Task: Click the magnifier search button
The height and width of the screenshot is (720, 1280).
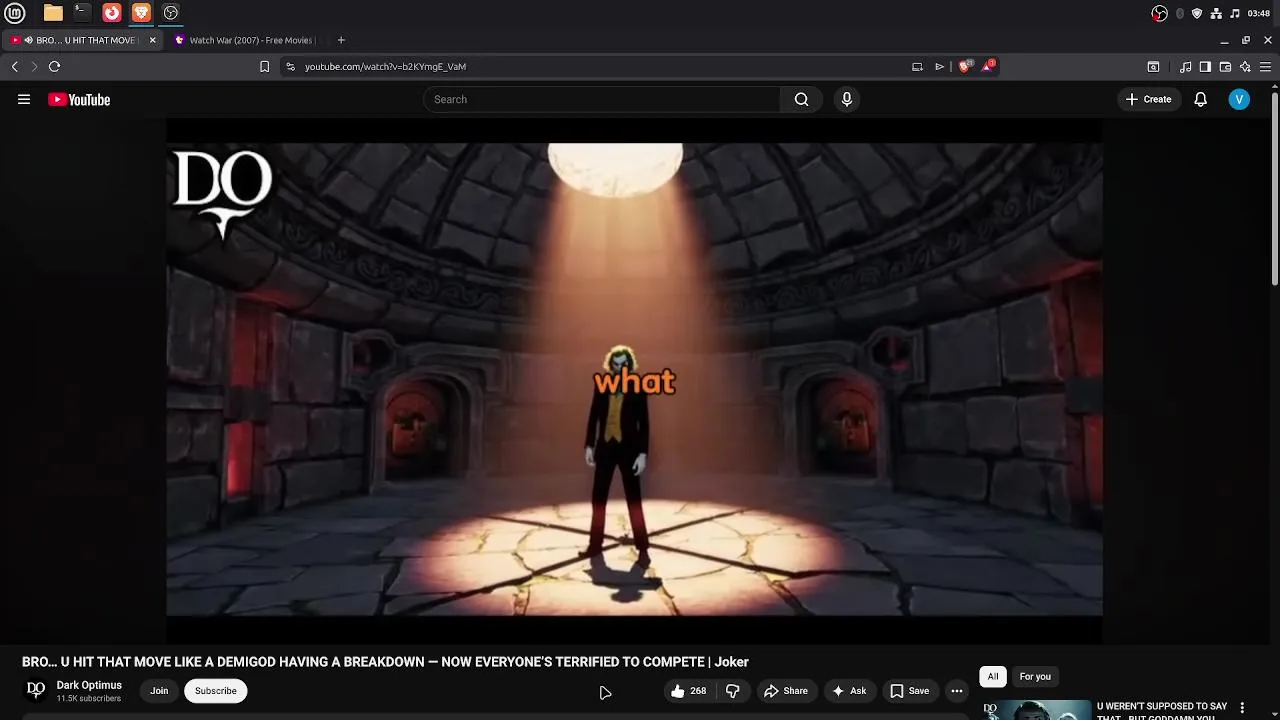Action: coord(801,99)
